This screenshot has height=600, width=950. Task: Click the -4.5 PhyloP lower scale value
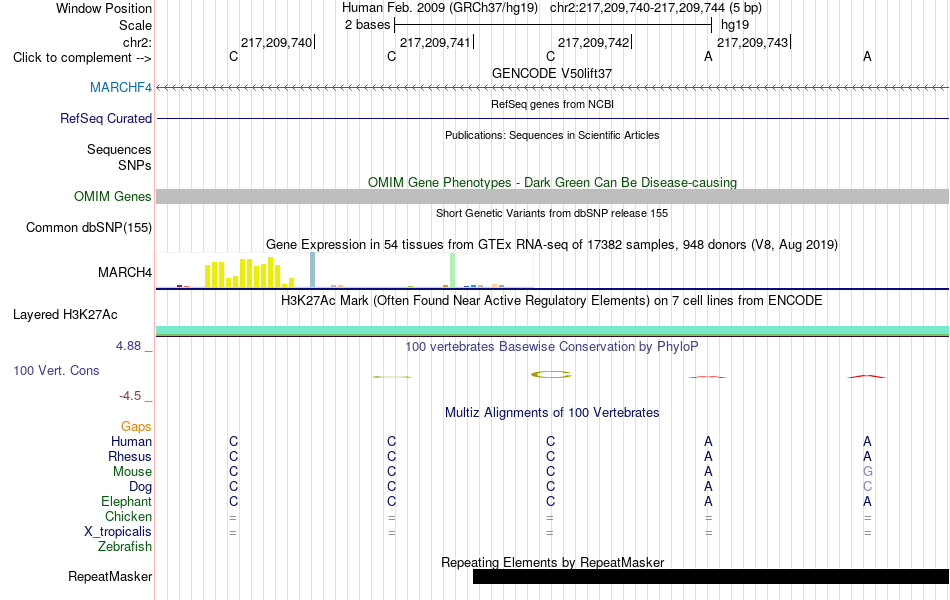130,396
